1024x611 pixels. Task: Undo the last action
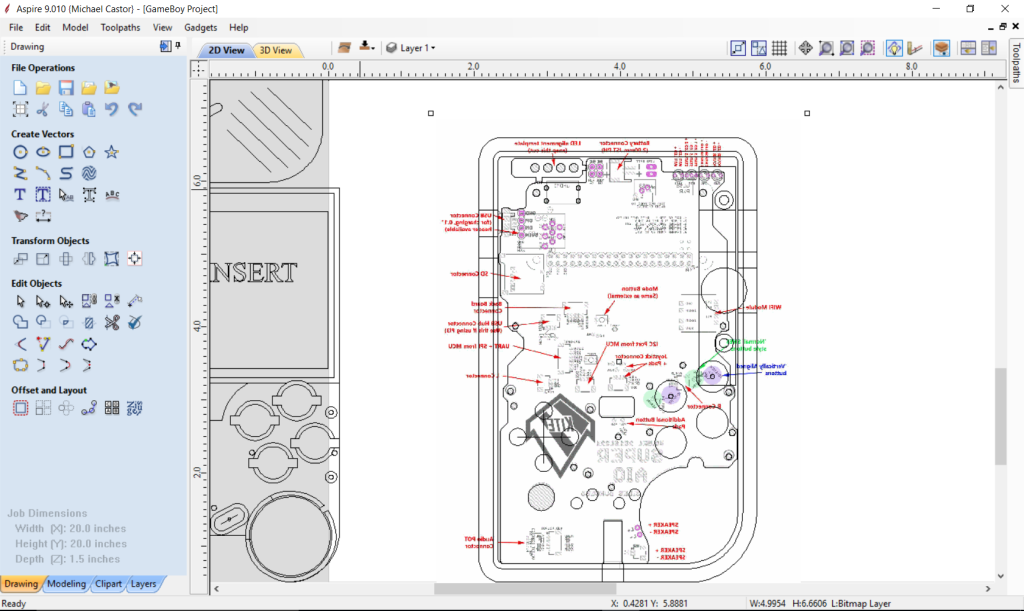(112, 109)
